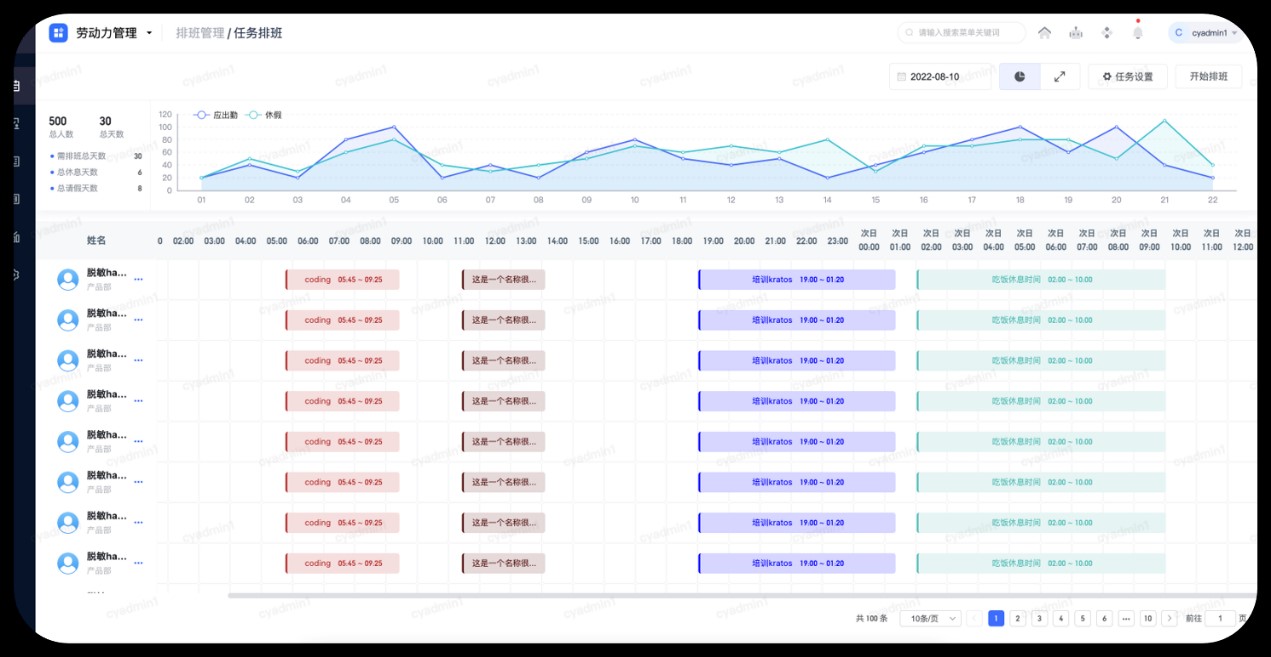Click the 任务设置 button
The image size is (1271, 657).
click(1127, 77)
